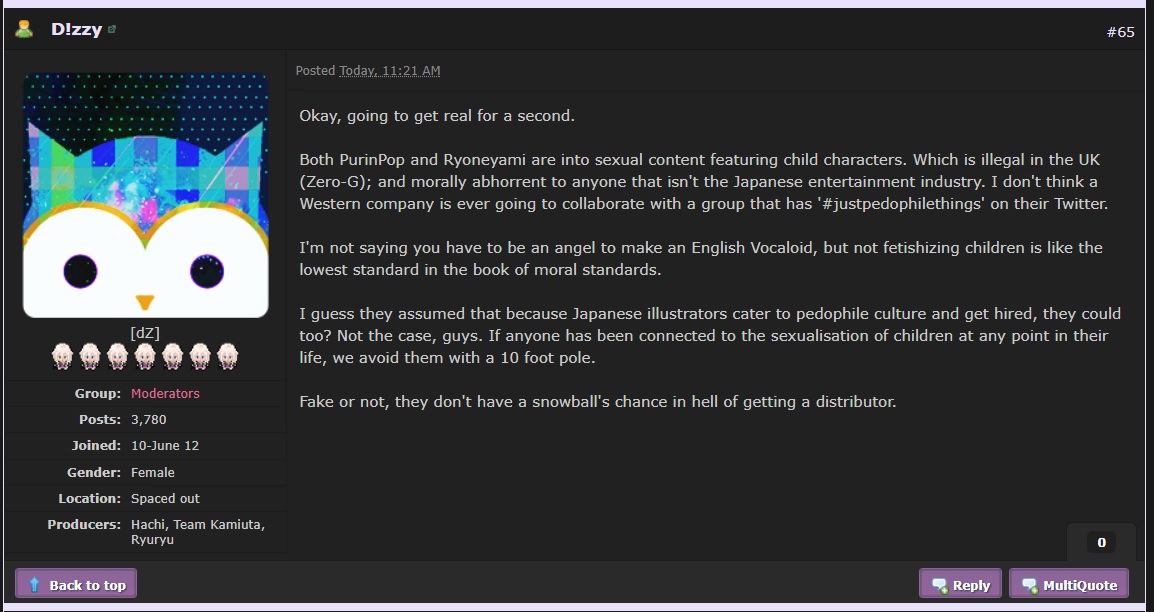
Task: Open the small profile card icon after D!zzy
Action: 112,29
